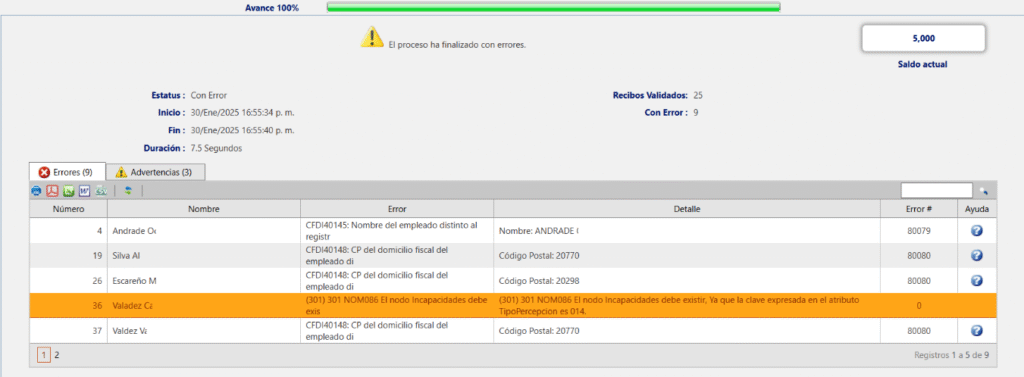This screenshot has width=1024, height=377.
Task: Open help for the Escareño error row
Action: pyautogui.click(x=977, y=280)
